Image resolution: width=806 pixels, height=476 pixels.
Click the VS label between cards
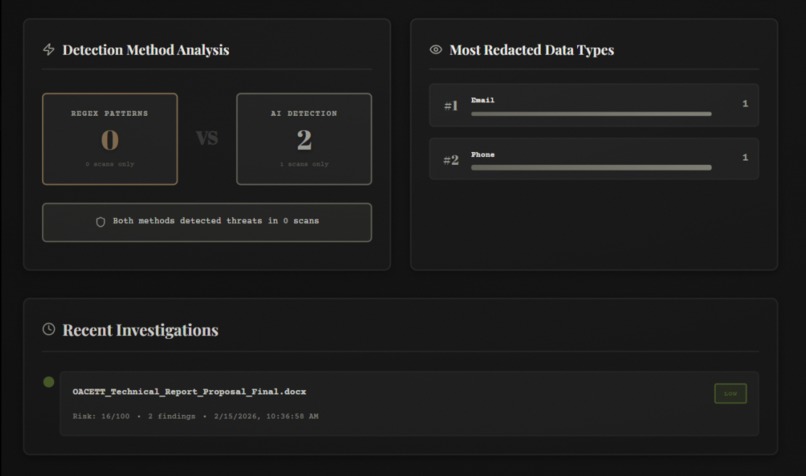click(207, 138)
